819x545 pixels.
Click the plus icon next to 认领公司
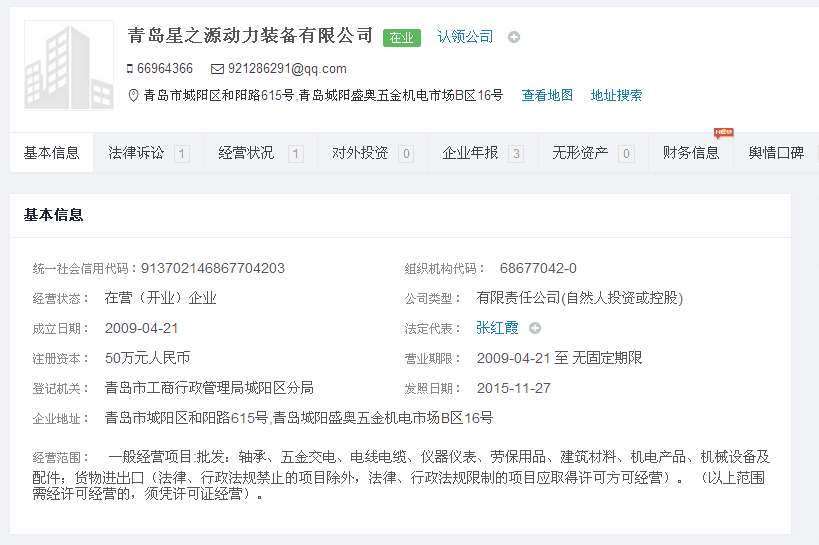[x=514, y=37]
